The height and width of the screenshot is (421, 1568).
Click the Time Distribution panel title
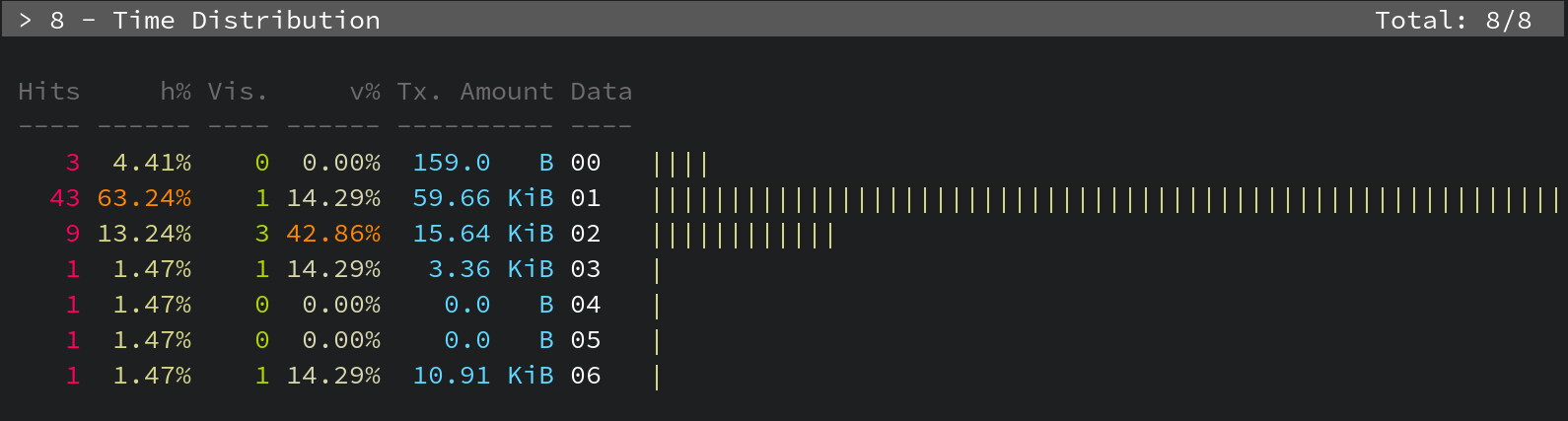coord(247,21)
